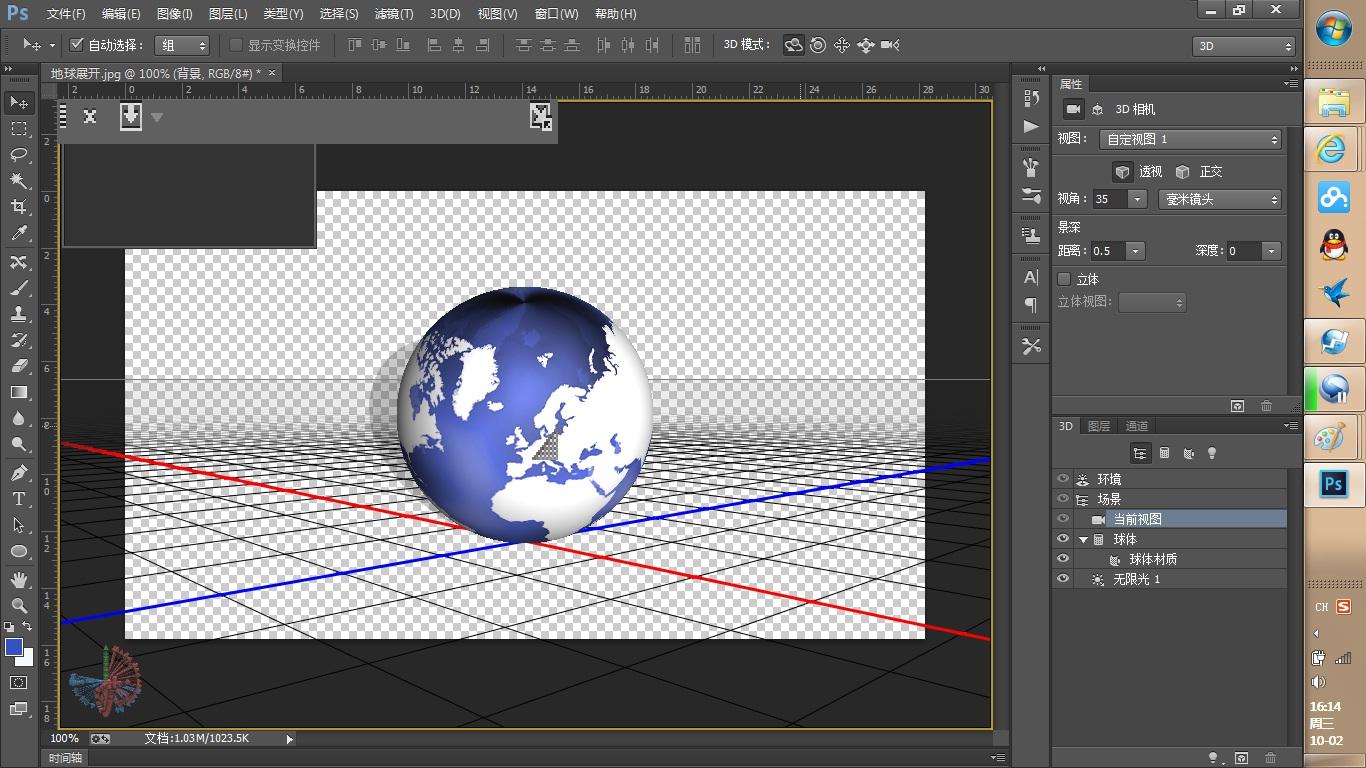1366x768 pixels.
Task: Select the Lasso tool
Action: pyautogui.click(x=19, y=154)
